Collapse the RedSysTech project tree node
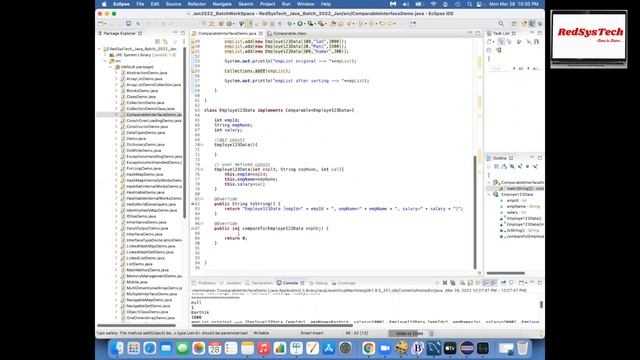The width and height of the screenshot is (640, 360). pyautogui.click(x=99, y=49)
